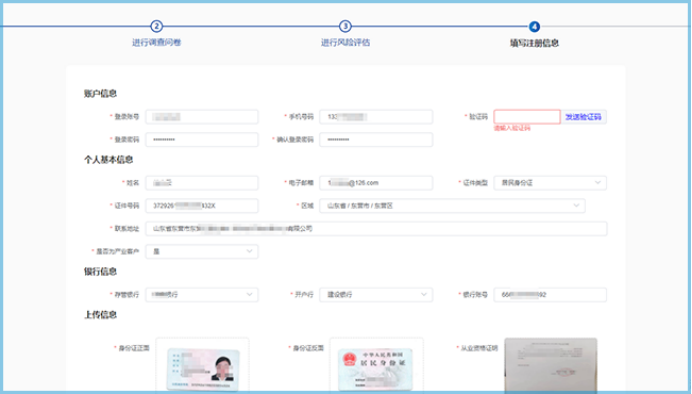This screenshot has width=692, height=394.
Task: Click the 登录账号 input field
Action: [202, 117]
